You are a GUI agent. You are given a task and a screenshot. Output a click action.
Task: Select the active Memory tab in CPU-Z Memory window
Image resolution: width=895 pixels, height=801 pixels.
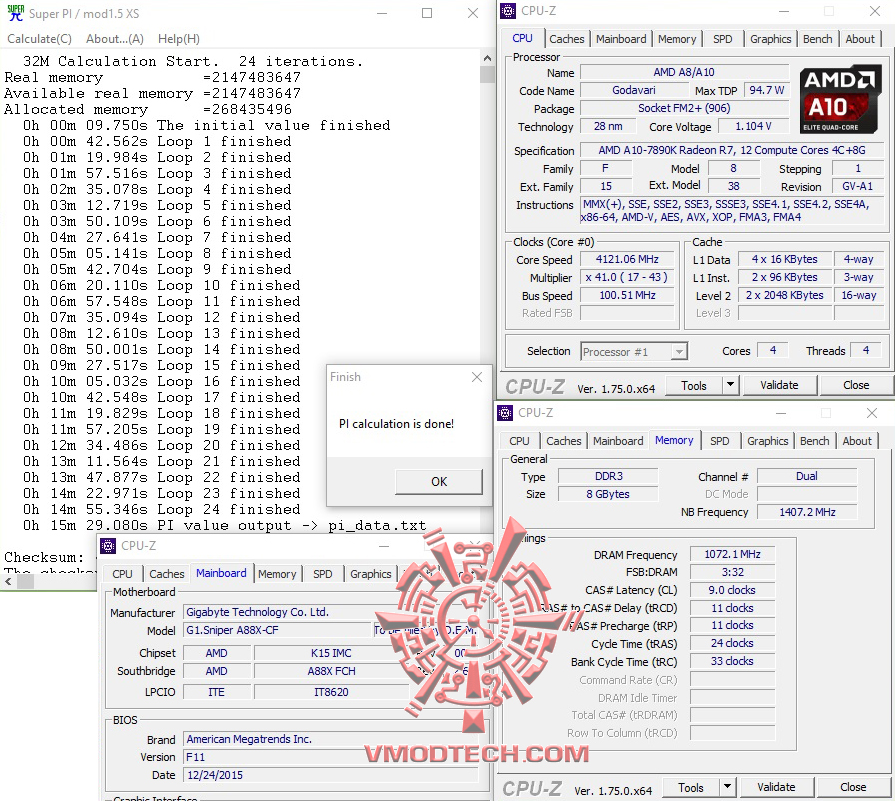tap(674, 440)
